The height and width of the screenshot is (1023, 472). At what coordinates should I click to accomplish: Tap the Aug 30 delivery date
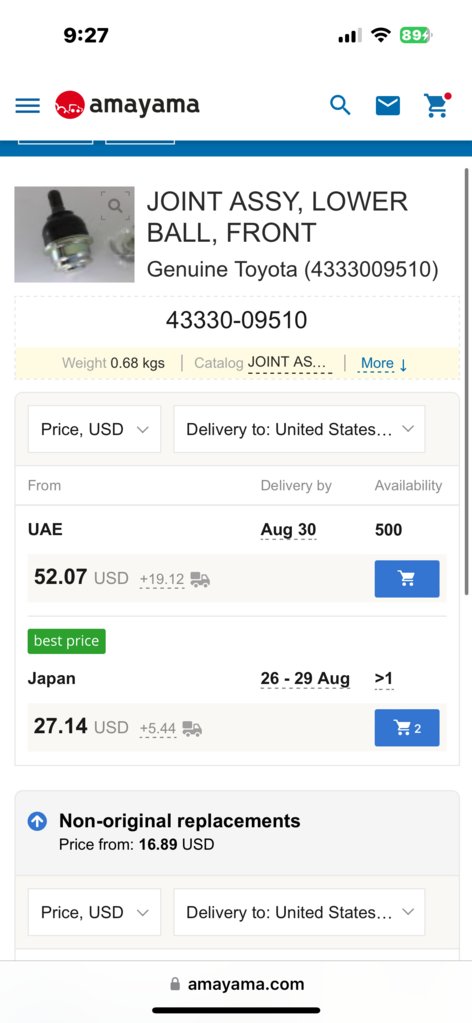[x=288, y=530]
